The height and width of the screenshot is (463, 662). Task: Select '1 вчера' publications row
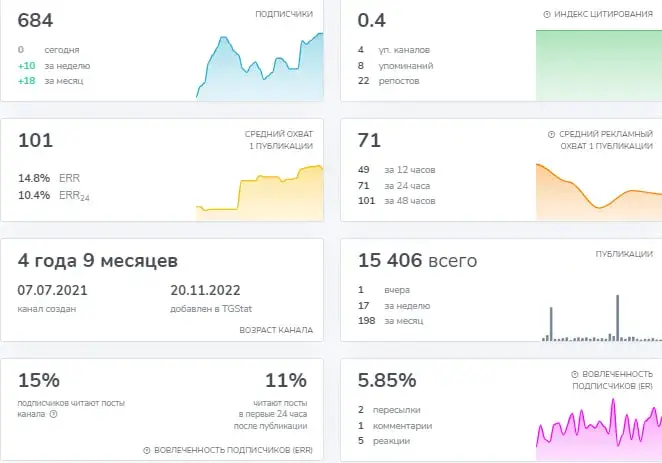[x=384, y=290]
